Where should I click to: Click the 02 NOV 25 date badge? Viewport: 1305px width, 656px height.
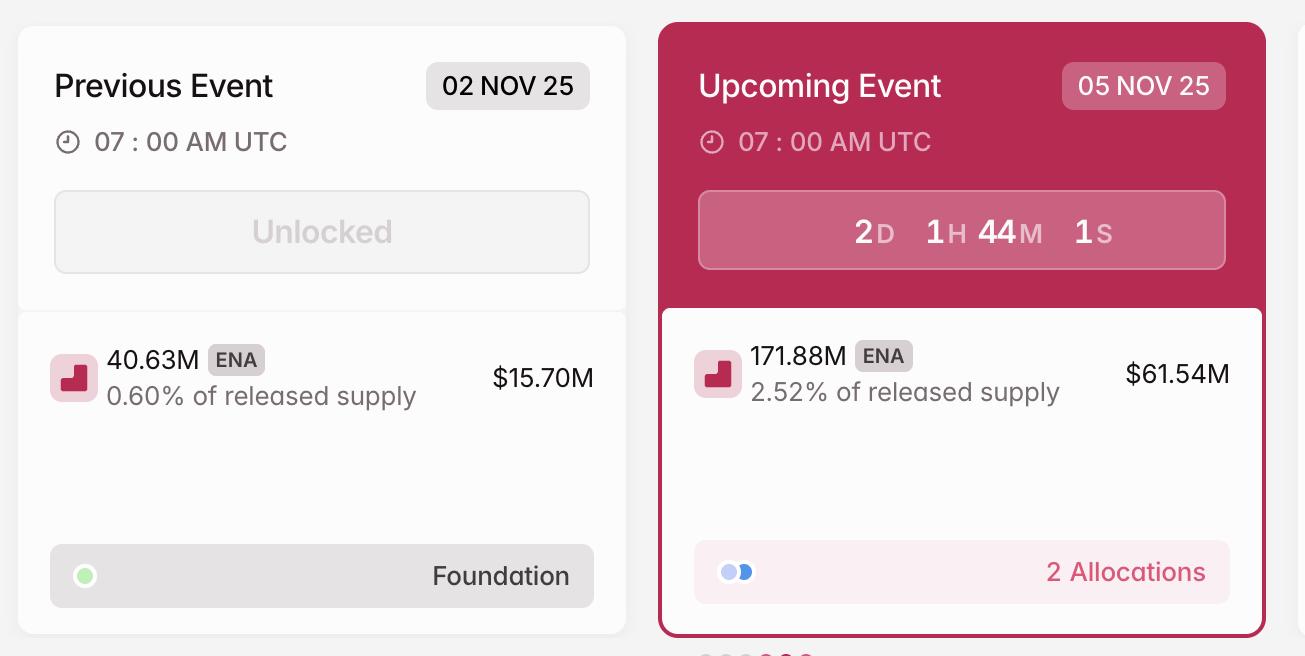(x=508, y=86)
